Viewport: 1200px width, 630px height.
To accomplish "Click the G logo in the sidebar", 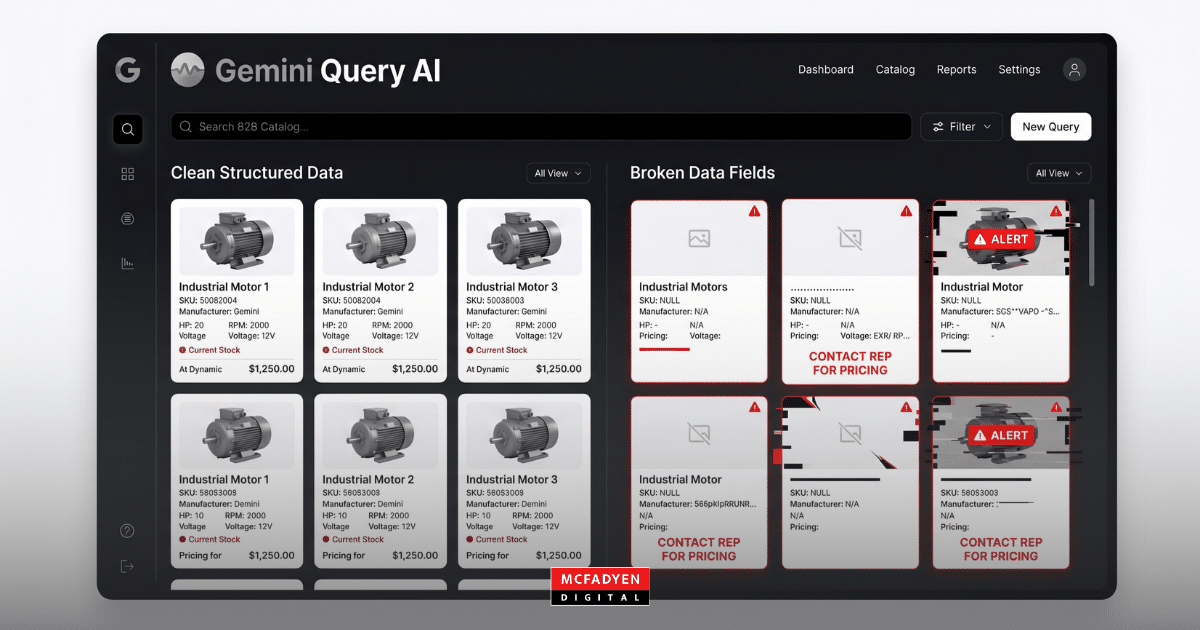I will 127,70.
